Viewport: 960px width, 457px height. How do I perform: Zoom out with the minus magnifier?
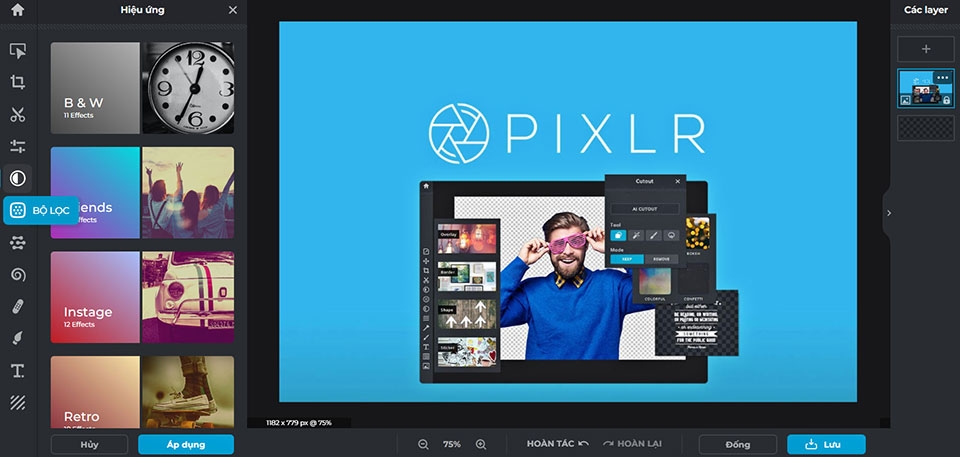(x=424, y=444)
